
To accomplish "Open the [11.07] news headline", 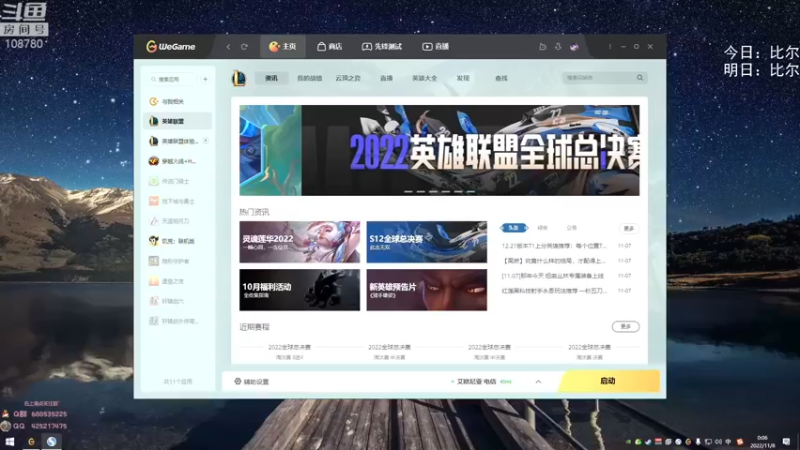I will click(553, 276).
